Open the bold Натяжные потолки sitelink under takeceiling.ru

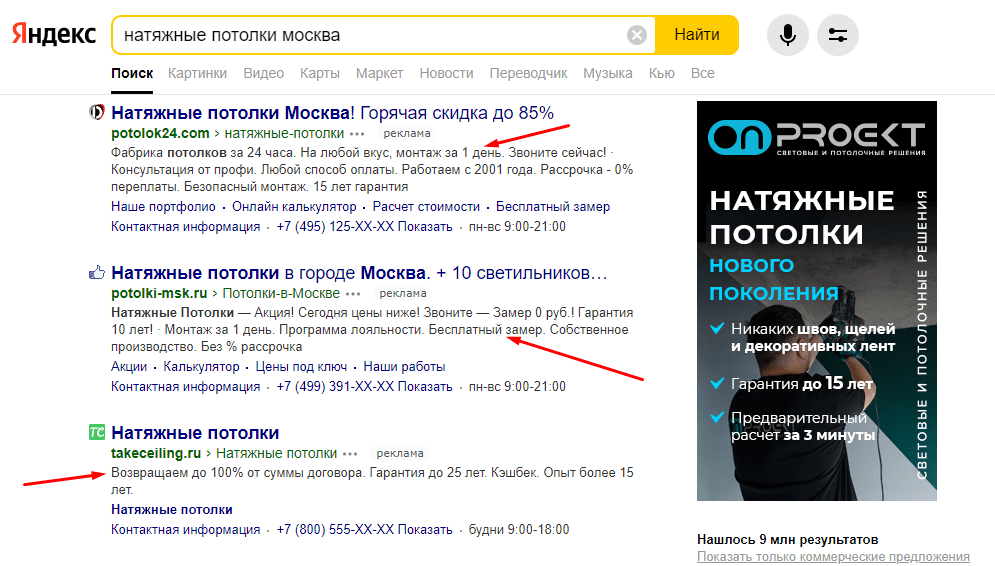(171, 510)
